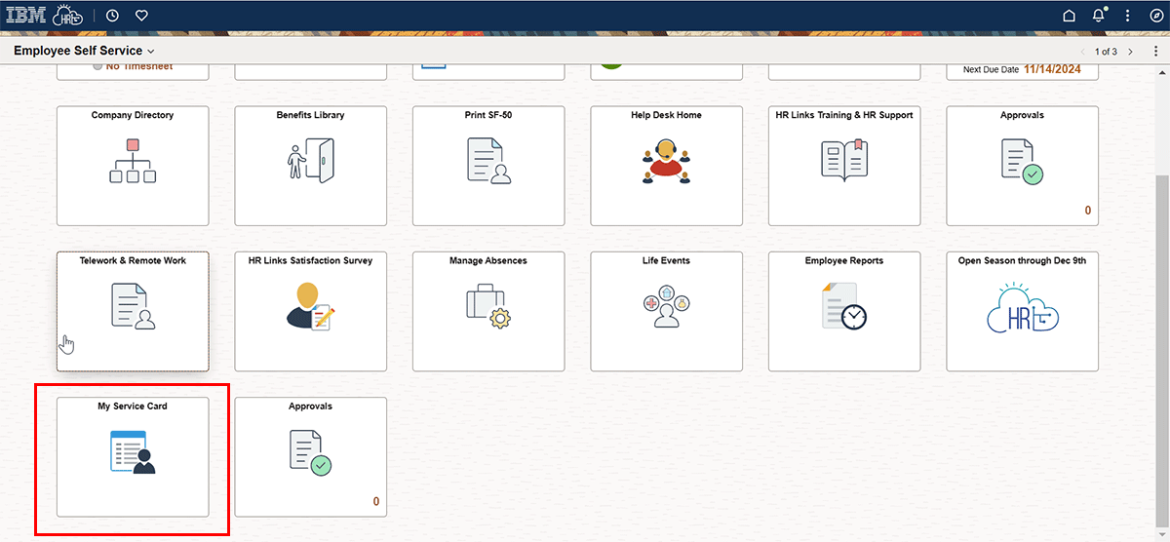Go to the next homepage page arrow

1131,51
